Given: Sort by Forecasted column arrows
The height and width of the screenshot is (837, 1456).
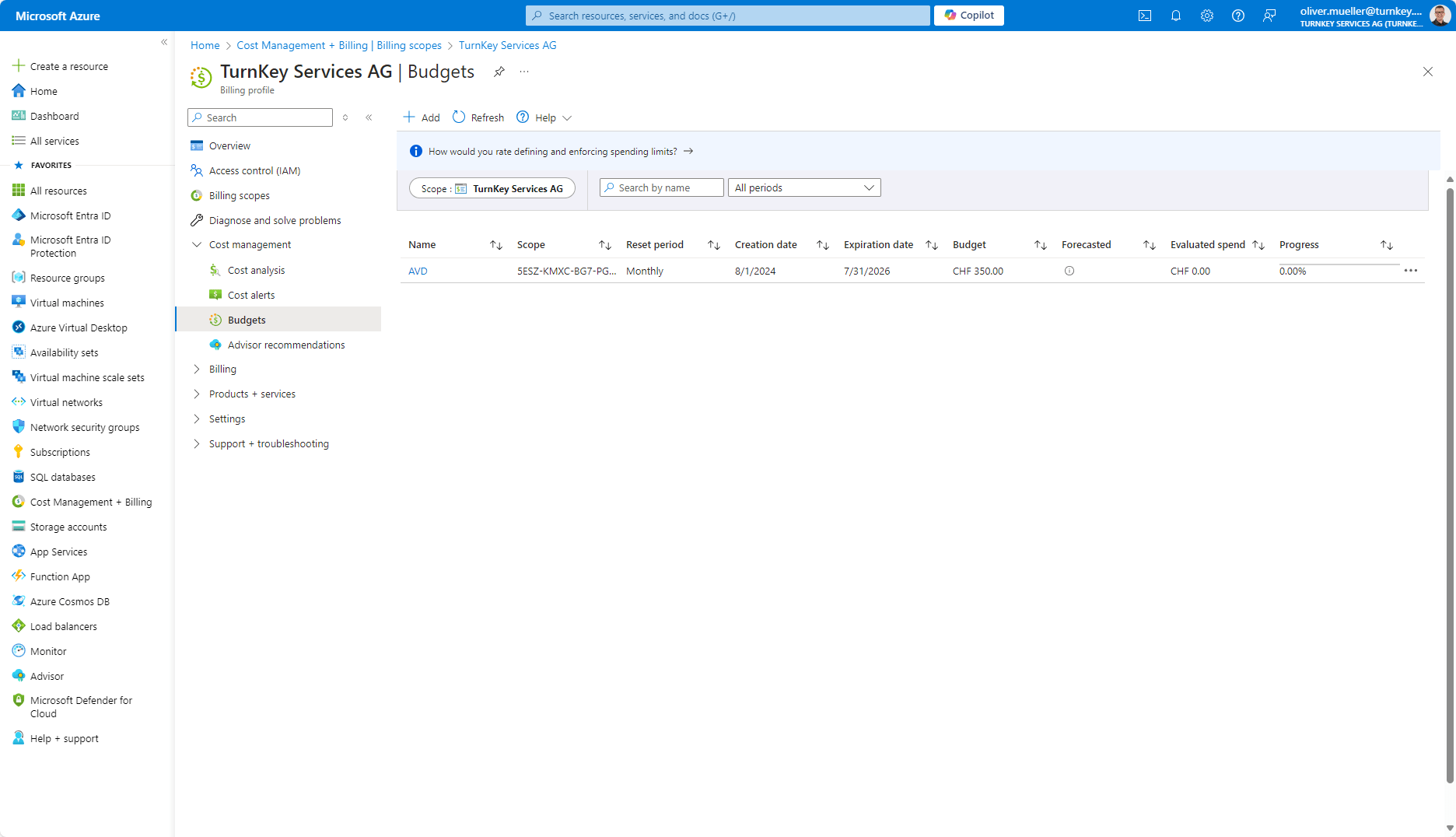Looking at the screenshot, I should pos(1149,245).
